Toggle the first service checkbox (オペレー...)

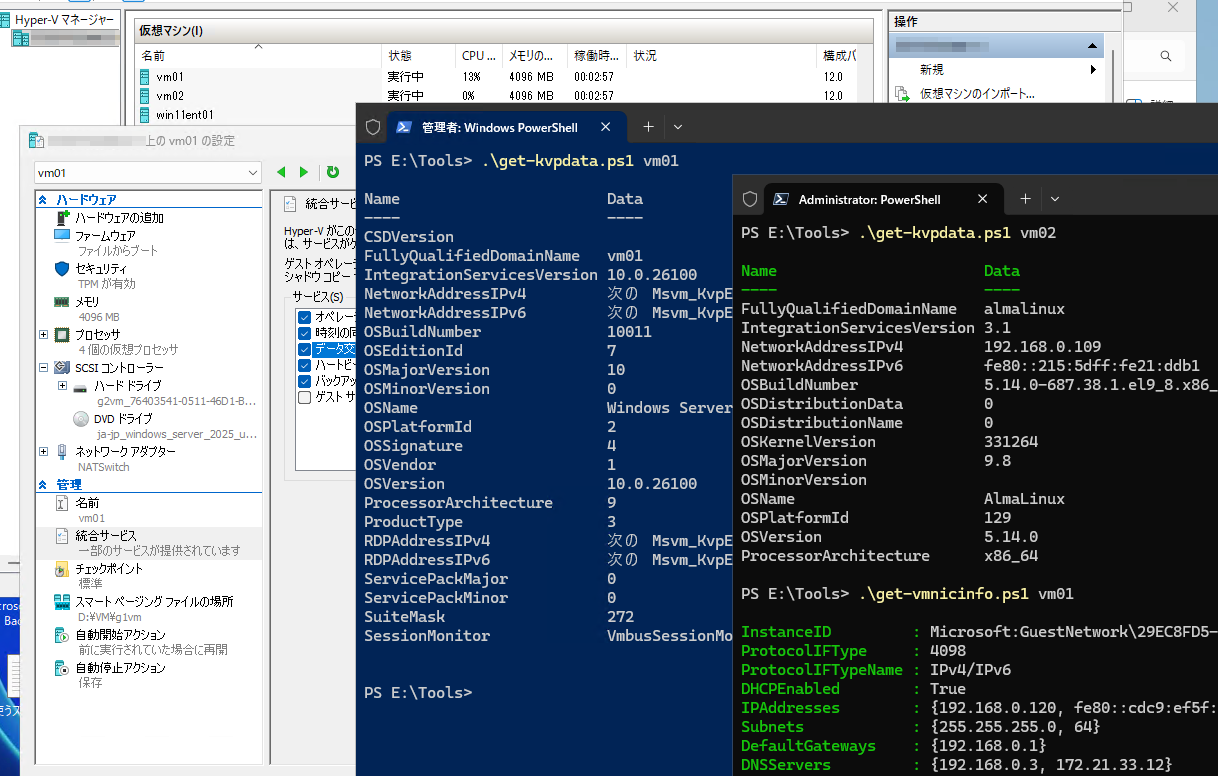click(305, 317)
